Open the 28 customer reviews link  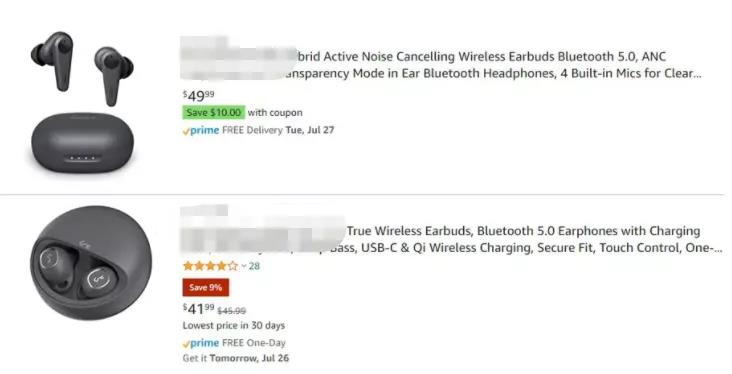[254, 266]
